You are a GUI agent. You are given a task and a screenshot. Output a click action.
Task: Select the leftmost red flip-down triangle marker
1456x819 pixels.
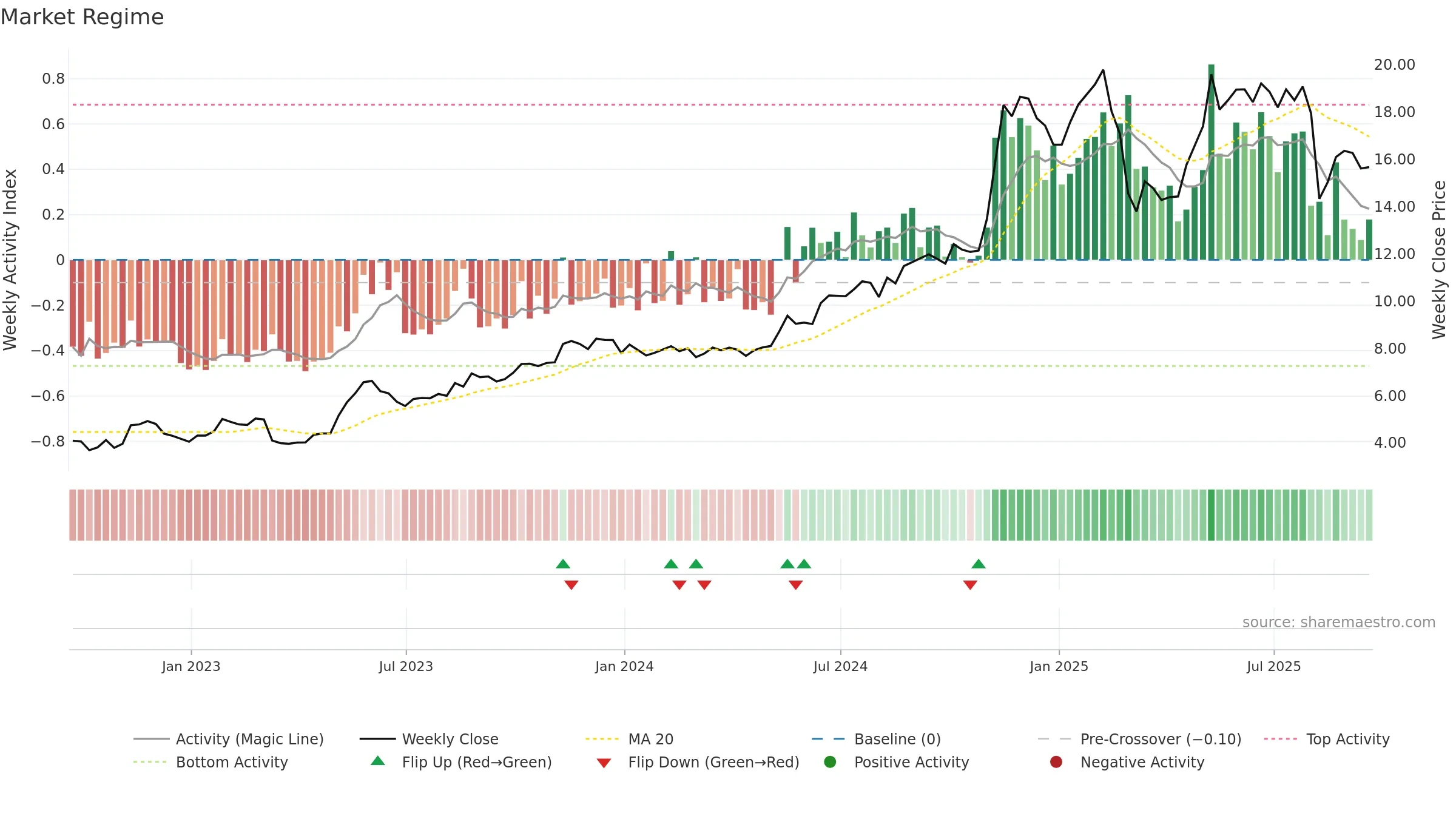(571, 585)
